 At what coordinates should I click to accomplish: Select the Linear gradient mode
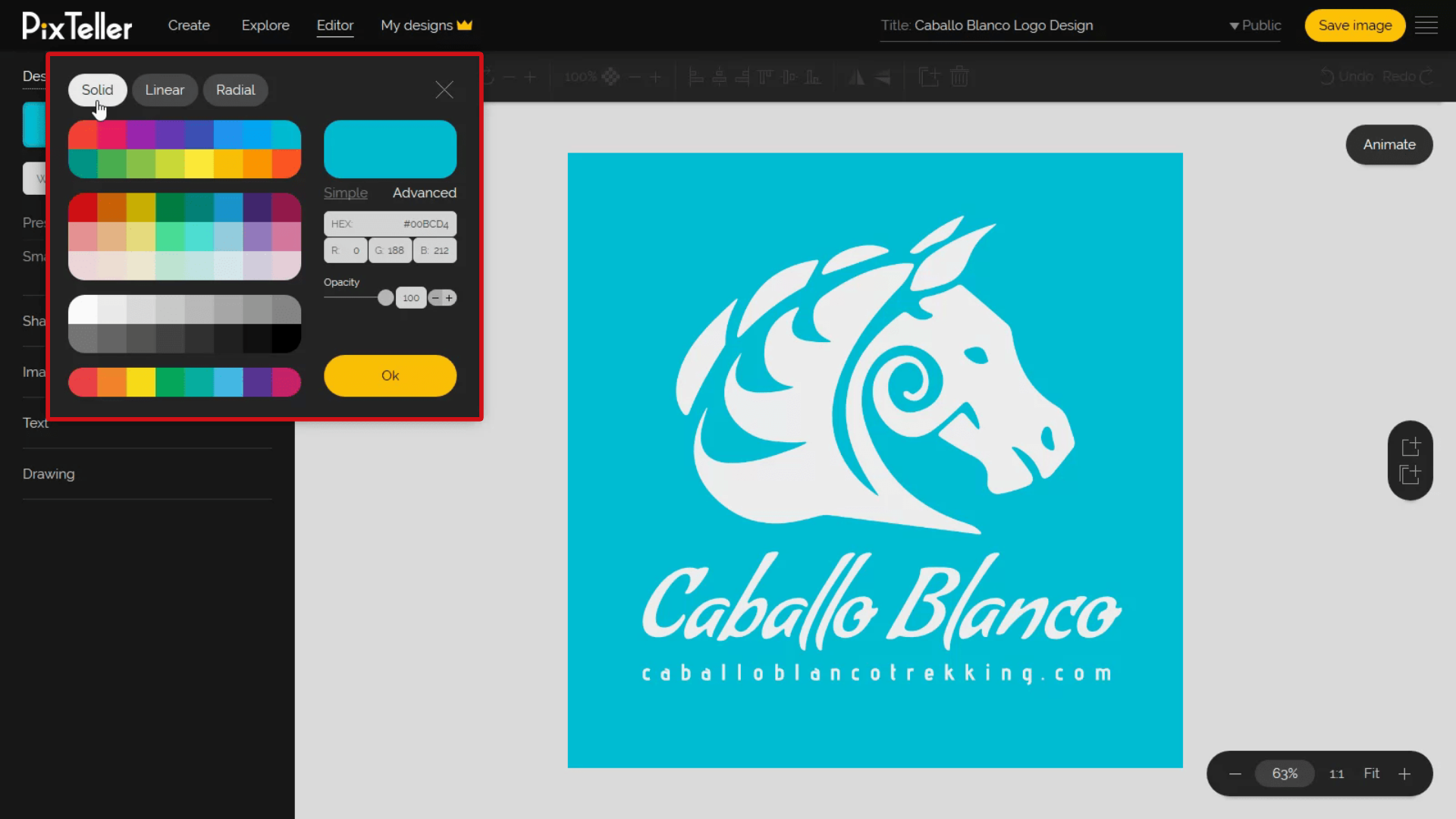165,89
